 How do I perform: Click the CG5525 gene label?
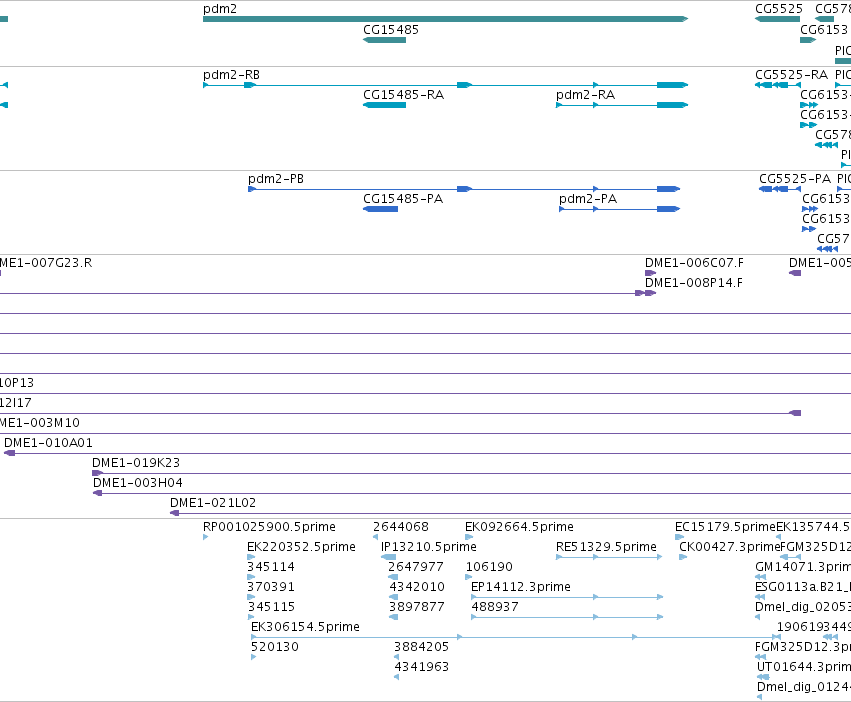(x=779, y=9)
